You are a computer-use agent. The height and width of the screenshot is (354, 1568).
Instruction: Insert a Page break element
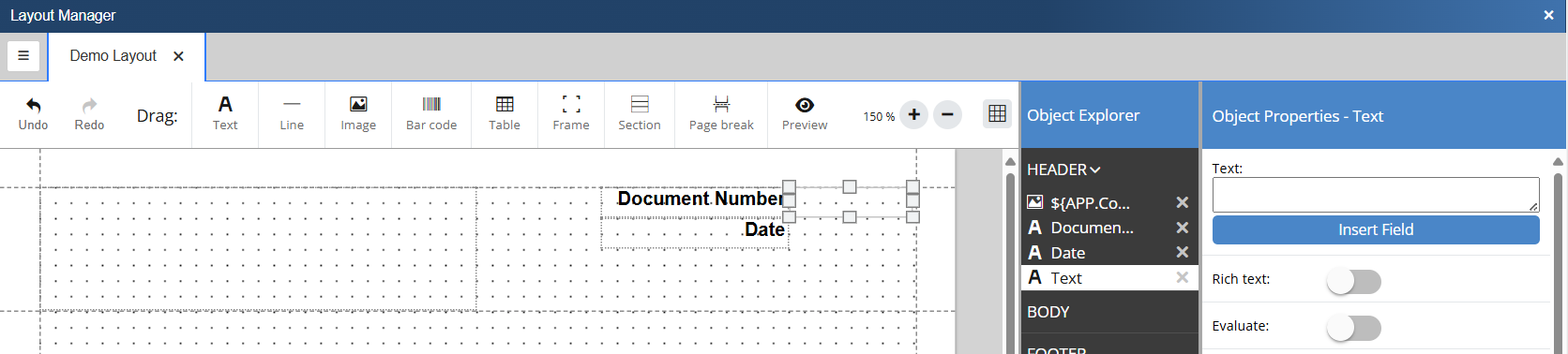721,114
